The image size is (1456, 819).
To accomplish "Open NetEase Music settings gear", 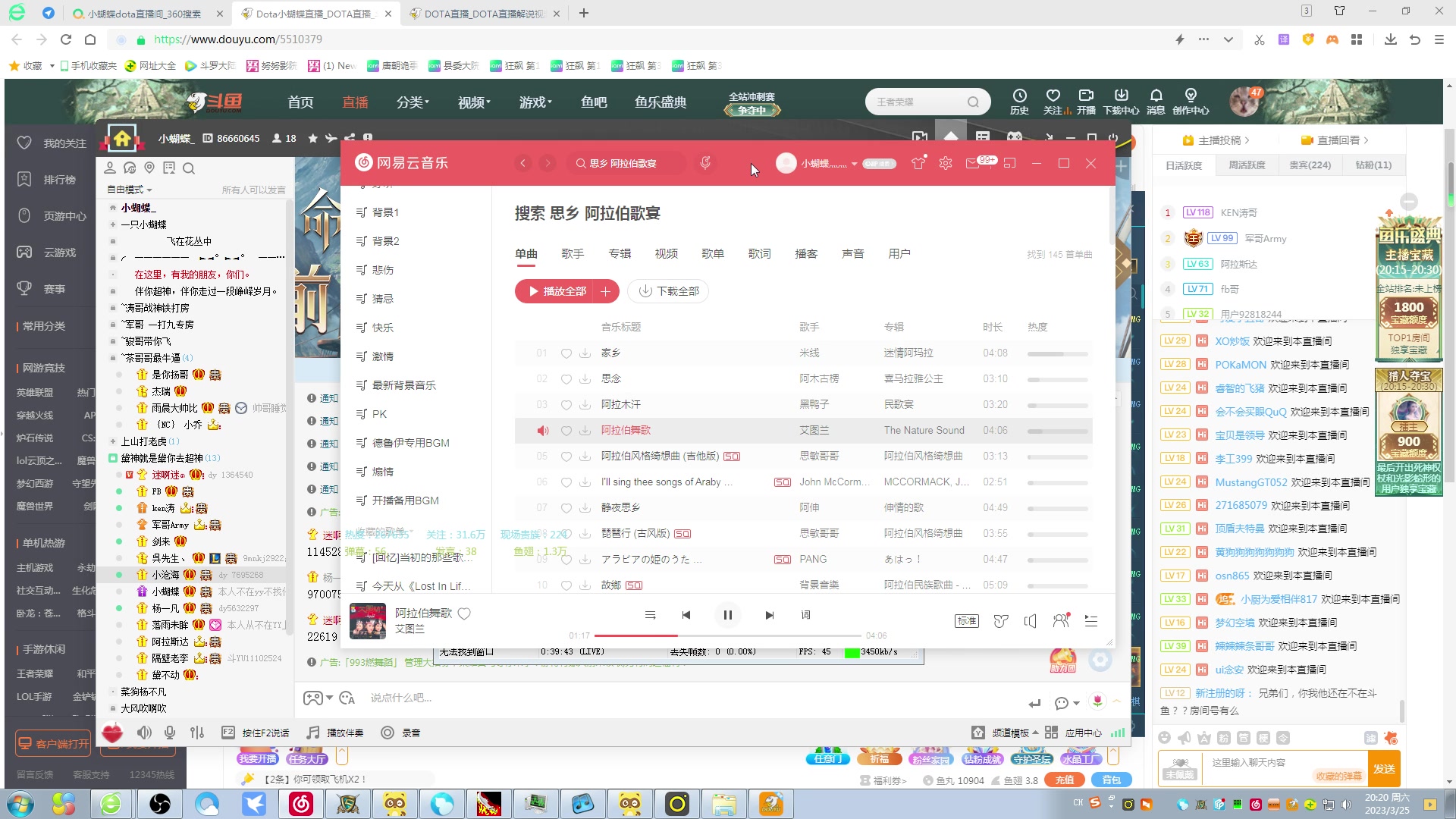I will tap(945, 163).
